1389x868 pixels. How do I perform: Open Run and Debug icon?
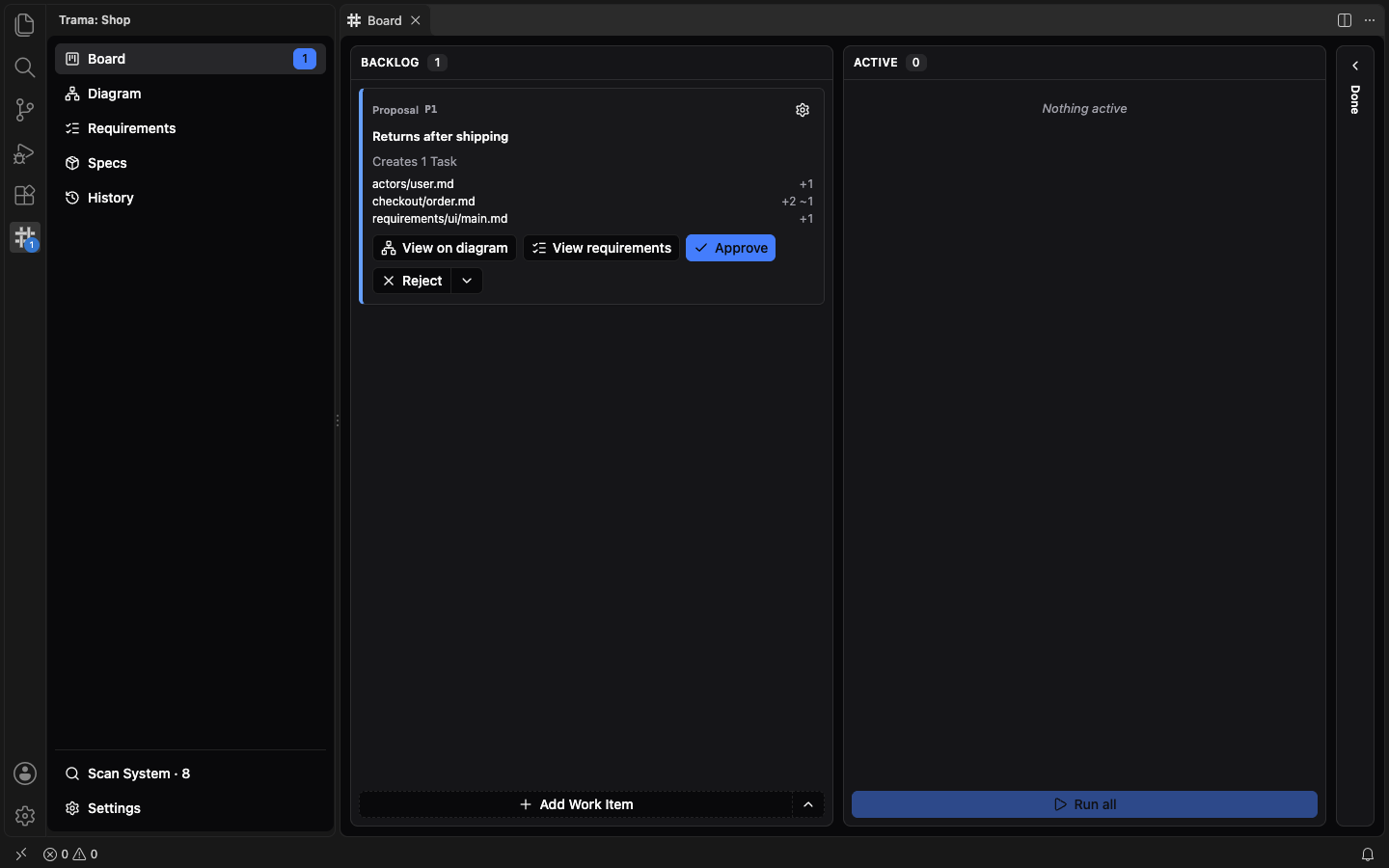pos(25,152)
